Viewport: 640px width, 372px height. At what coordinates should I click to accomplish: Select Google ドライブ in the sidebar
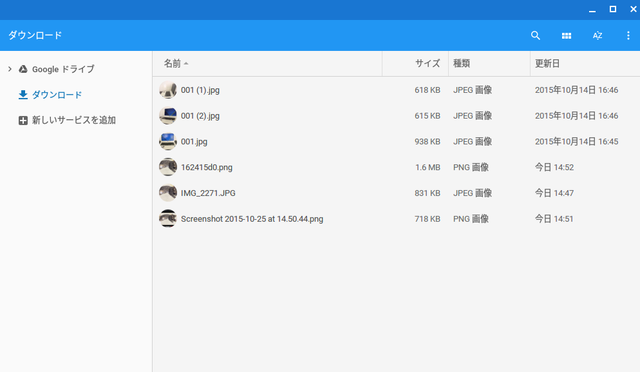click(x=63, y=69)
